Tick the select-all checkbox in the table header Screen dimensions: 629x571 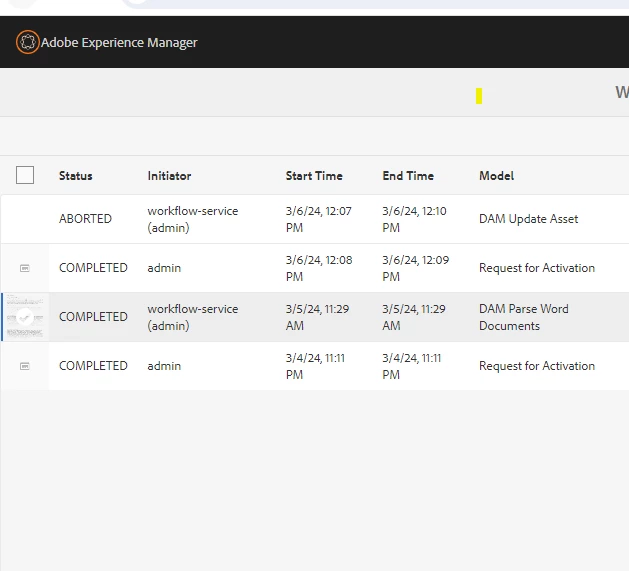25,175
